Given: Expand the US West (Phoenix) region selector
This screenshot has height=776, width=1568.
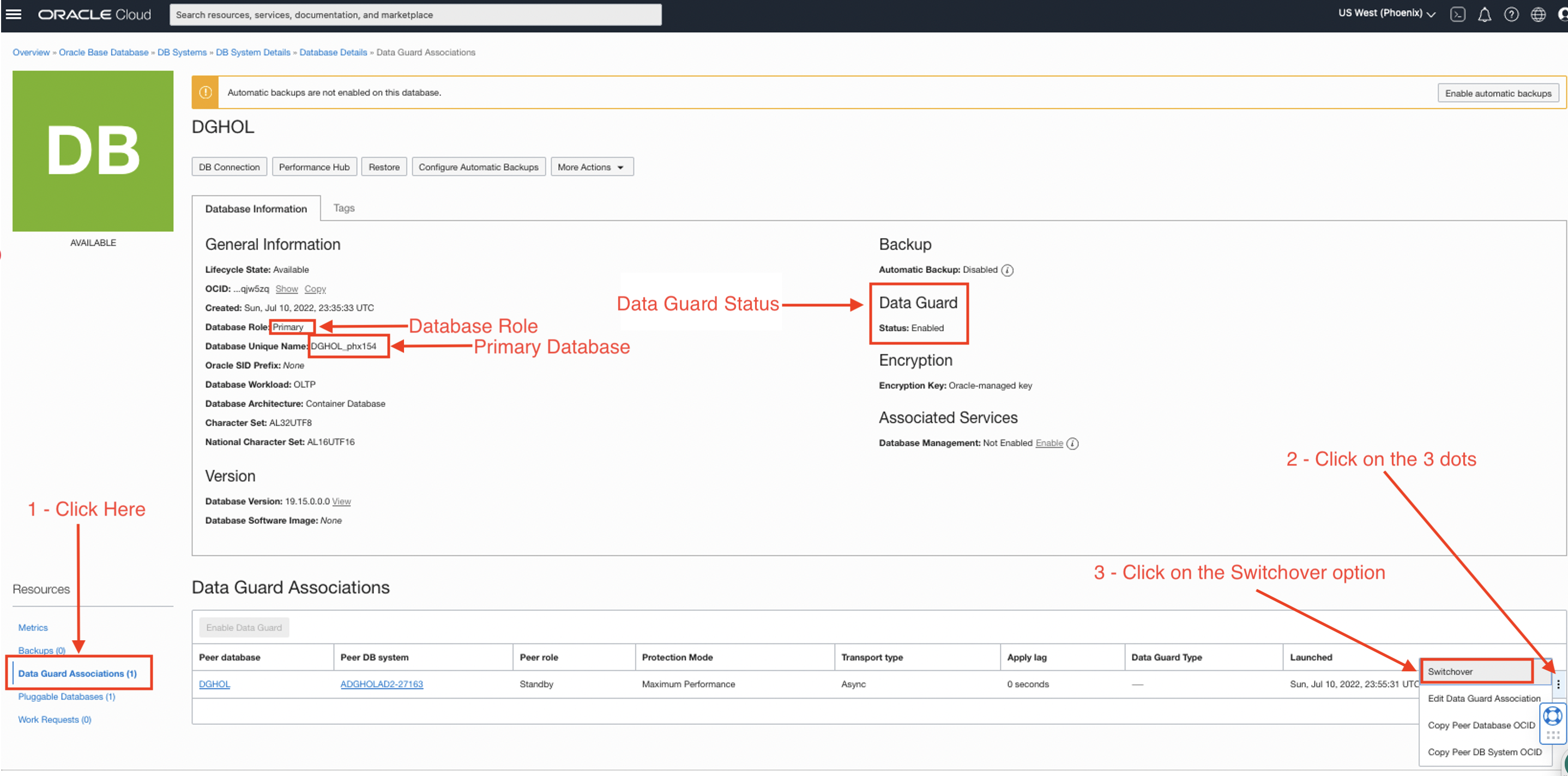Looking at the screenshot, I should (x=1386, y=14).
